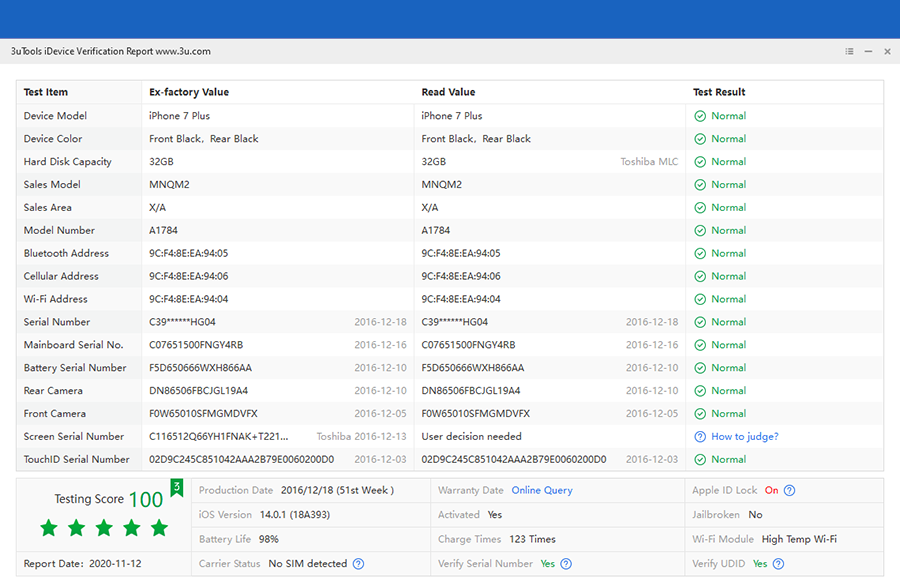Select read Cellular address 9C:F4:8E:EA:94:06
Viewport: 900px width, 582px height.
tap(461, 277)
